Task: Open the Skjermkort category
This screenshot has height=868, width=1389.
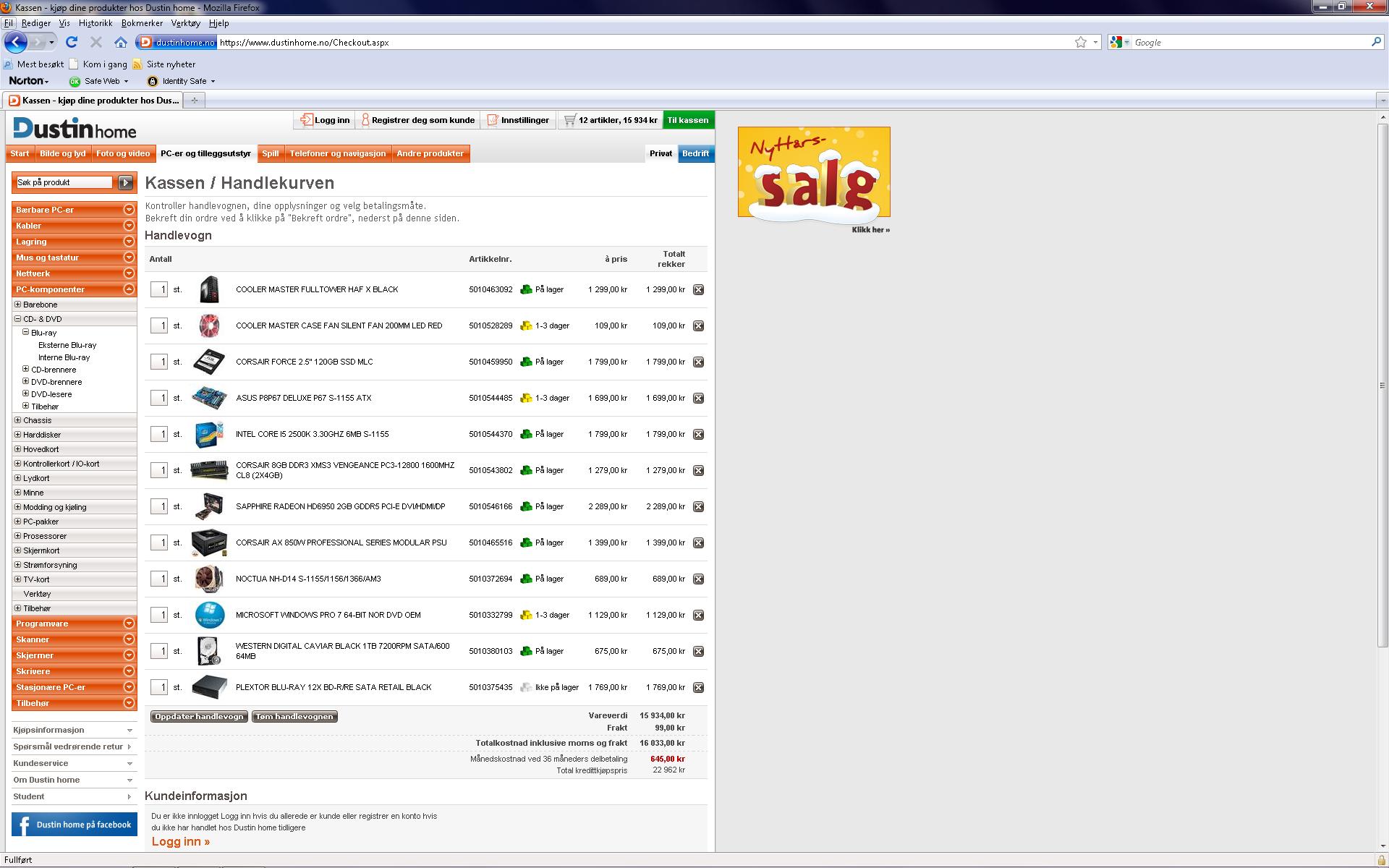Action: (x=41, y=550)
